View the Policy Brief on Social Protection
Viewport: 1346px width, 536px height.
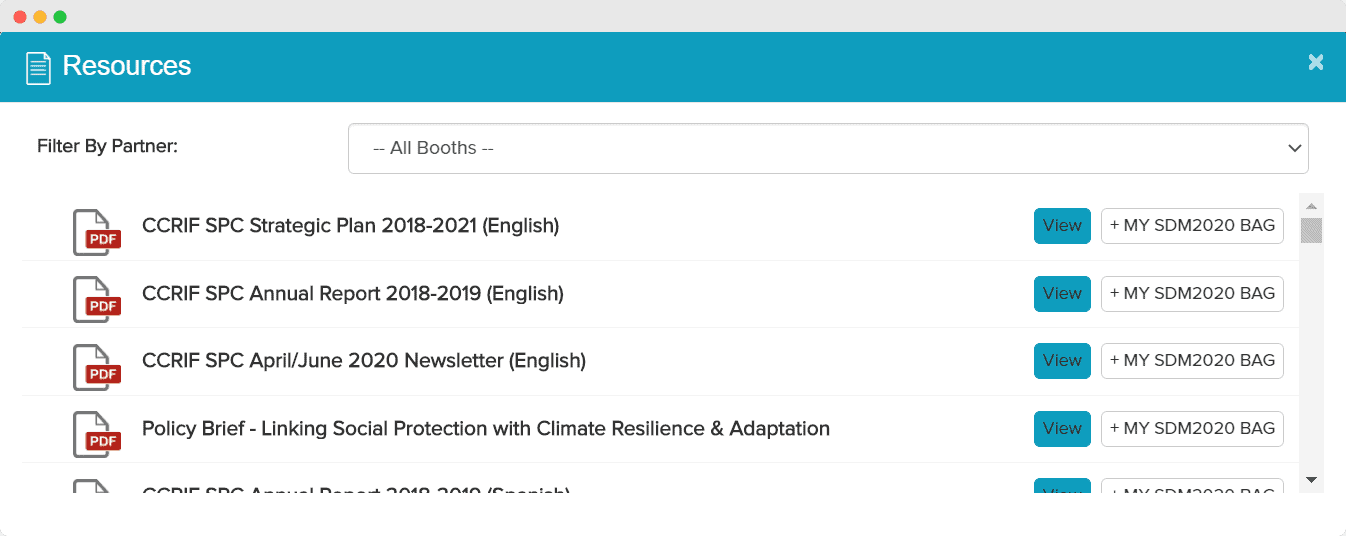coord(1062,428)
